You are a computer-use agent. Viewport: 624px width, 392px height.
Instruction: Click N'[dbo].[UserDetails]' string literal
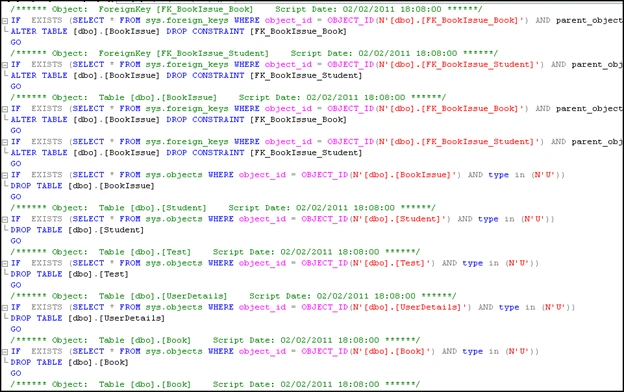tap(410, 308)
